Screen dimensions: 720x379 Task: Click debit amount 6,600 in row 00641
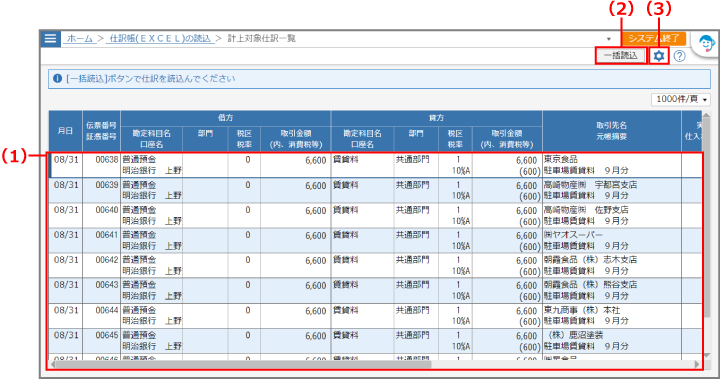pos(315,236)
